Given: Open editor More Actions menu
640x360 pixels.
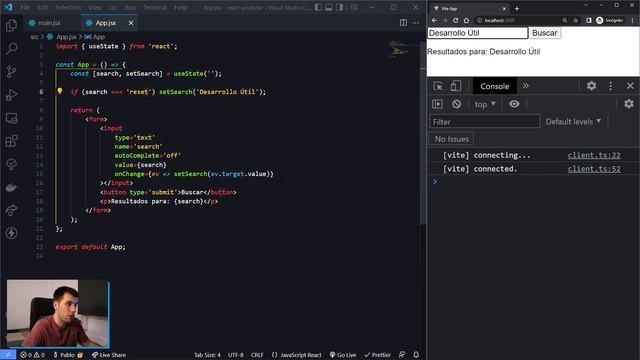Looking at the screenshot, I should click(416, 23).
